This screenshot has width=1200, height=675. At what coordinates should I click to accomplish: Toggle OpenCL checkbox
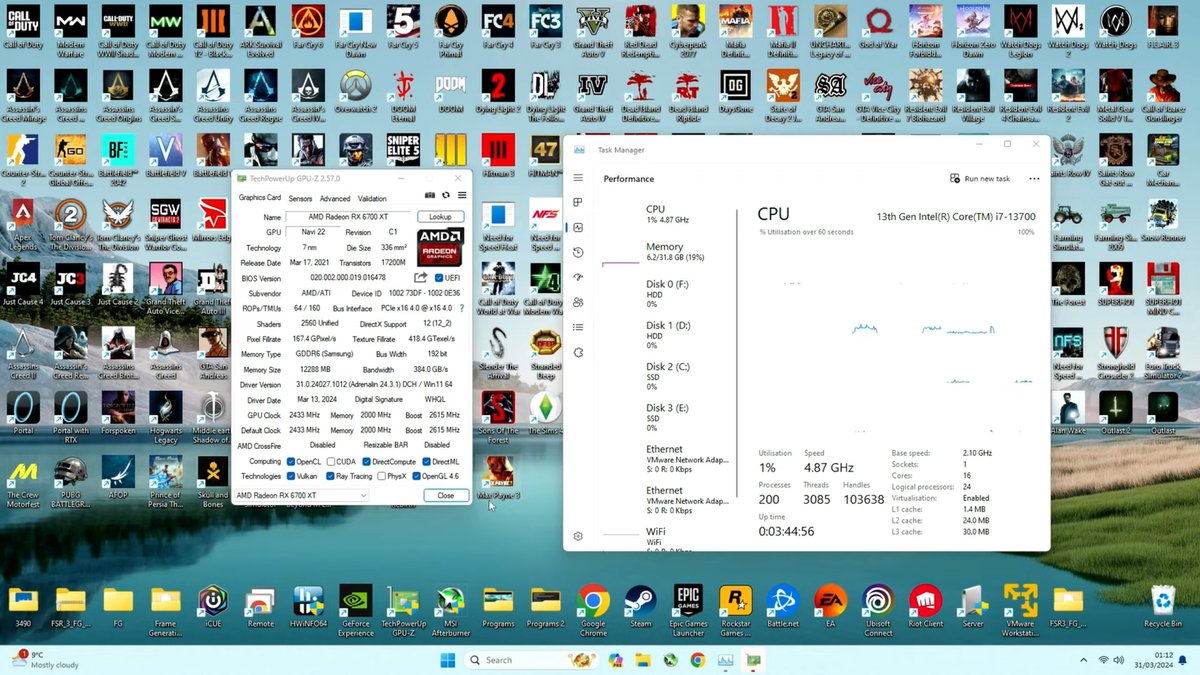pyautogui.click(x=291, y=462)
